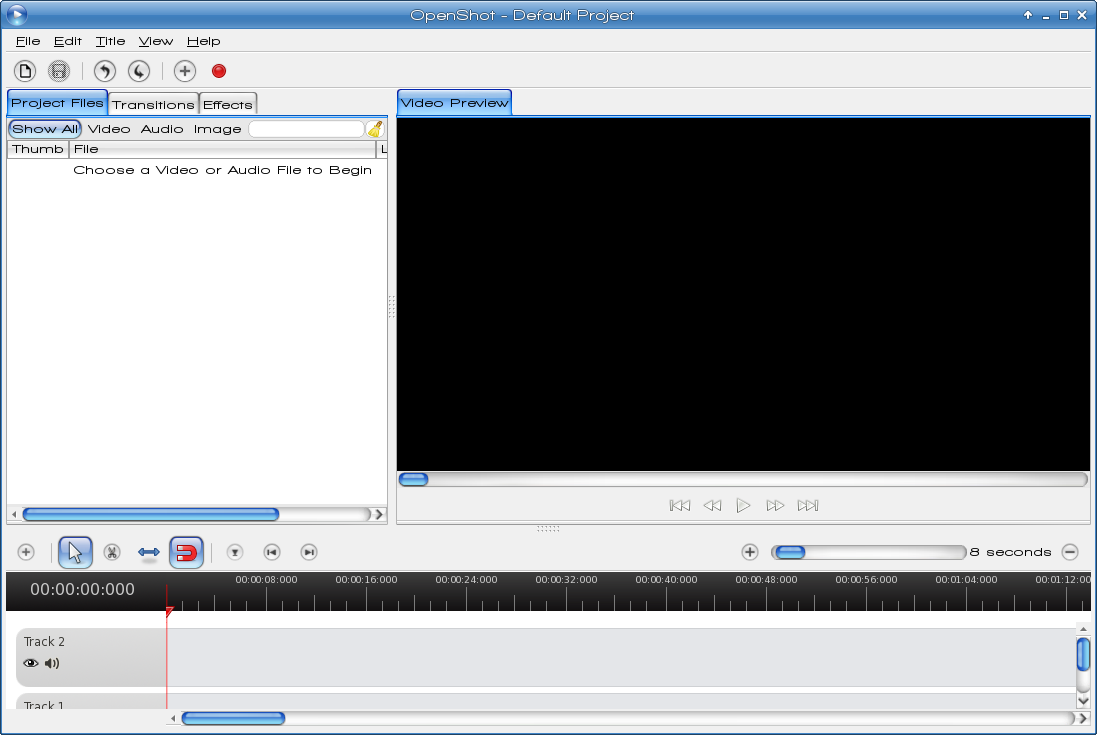Screen dimensions: 1097x735
Task: Redo the last action in the toolbar
Action: click(139, 71)
